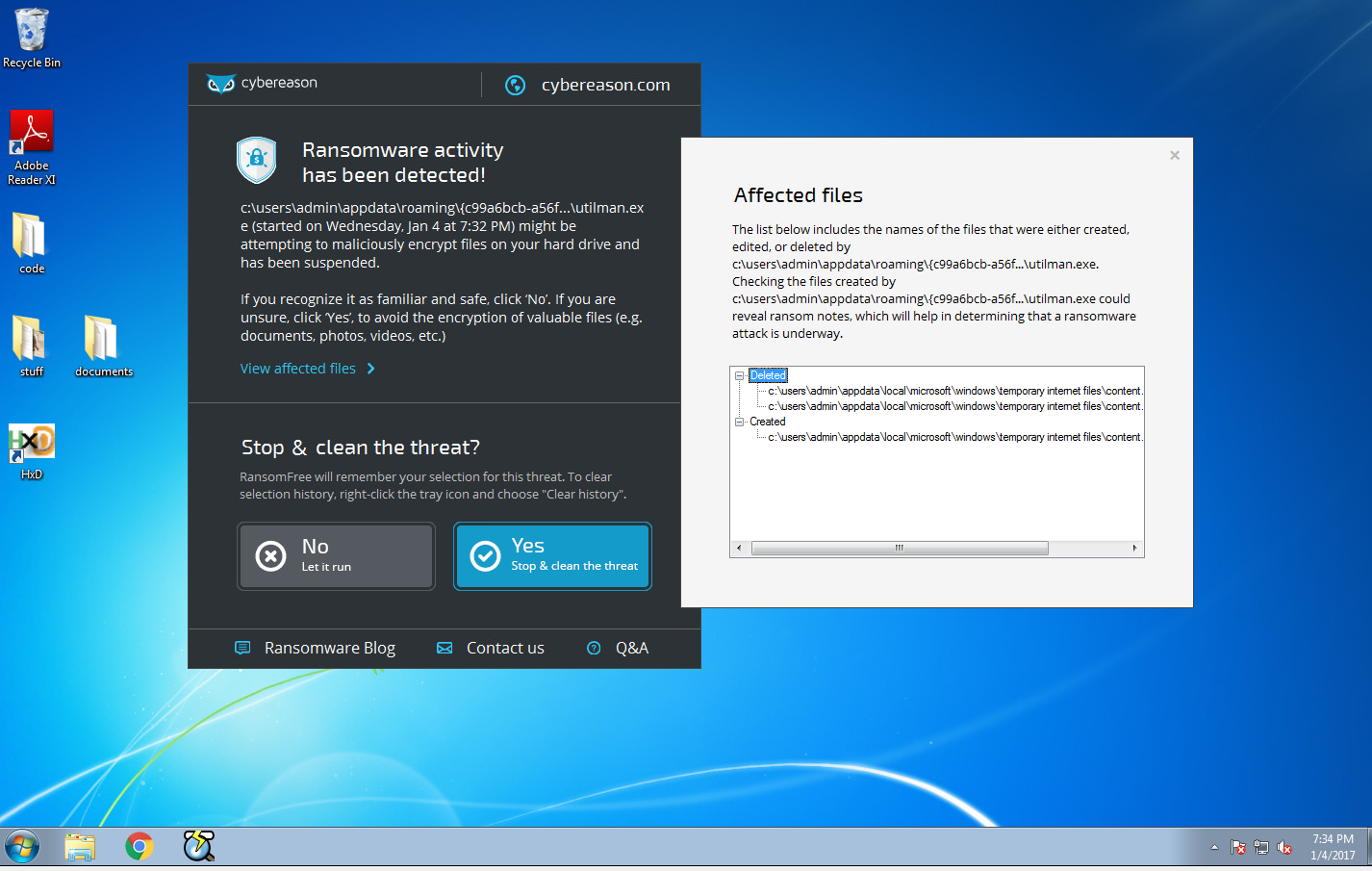Select the 'Created' tree item

768,422
